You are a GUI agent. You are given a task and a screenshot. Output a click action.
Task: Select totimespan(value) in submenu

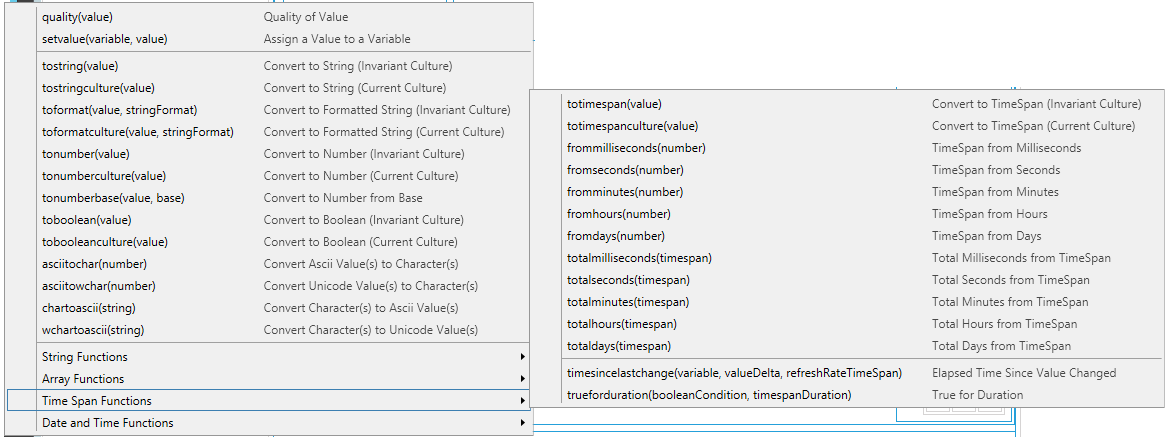click(x=613, y=104)
